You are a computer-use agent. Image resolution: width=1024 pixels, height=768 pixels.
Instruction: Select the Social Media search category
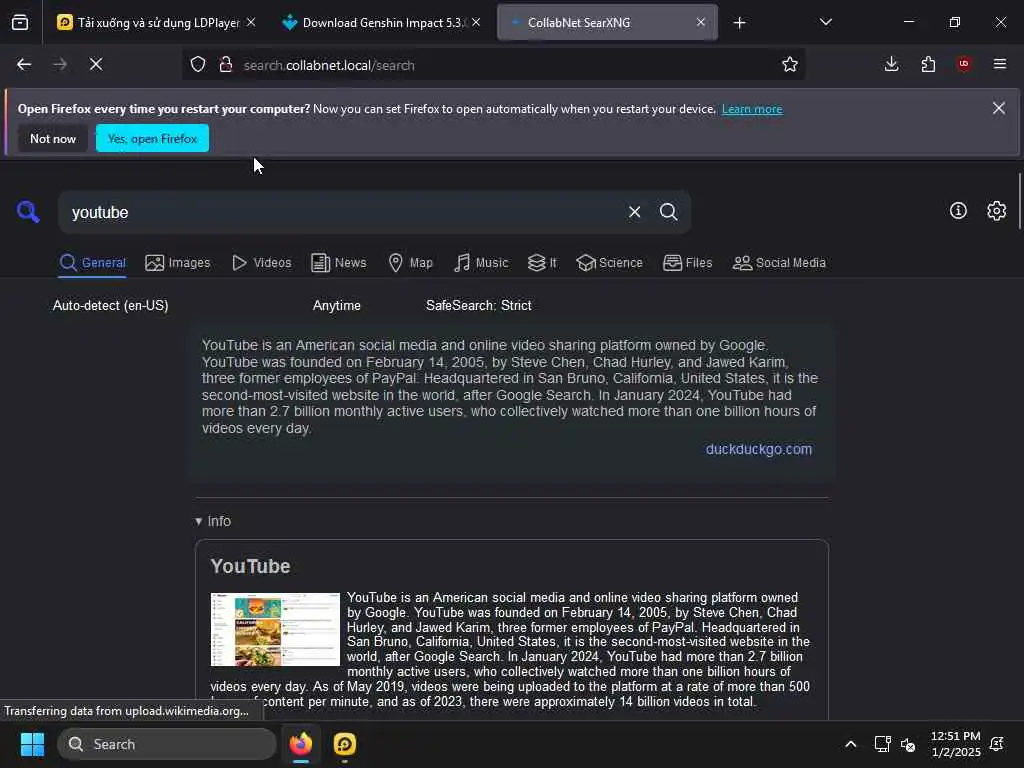tap(779, 263)
